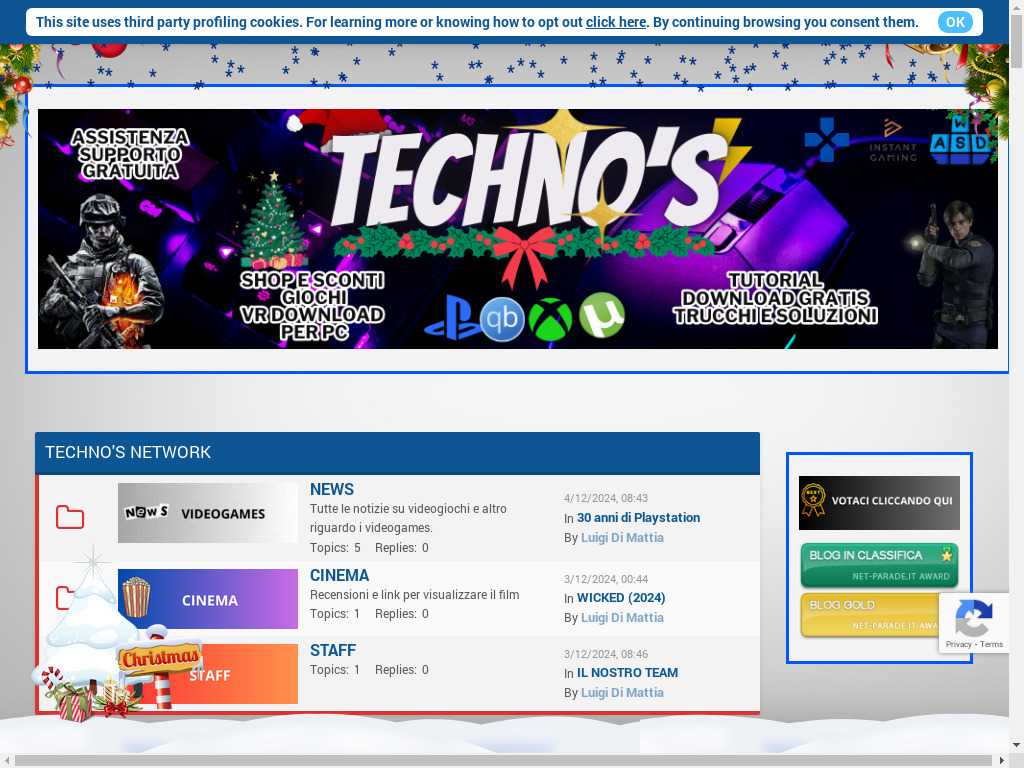The height and width of the screenshot is (768, 1024).
Task: Click the PlayStation logo in the banner
Action: 451,317
